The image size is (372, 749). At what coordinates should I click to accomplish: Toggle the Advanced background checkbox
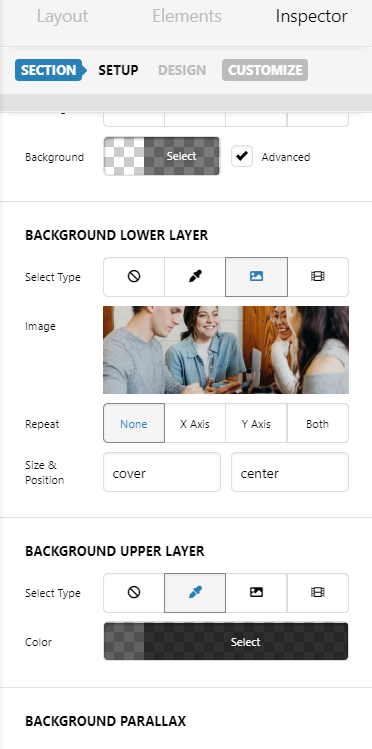coord(242,156)
